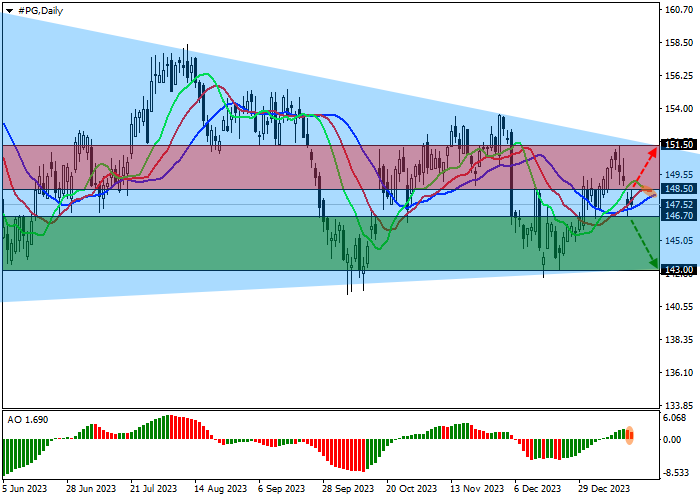Click the 146.70 price level label

(x=678, y=216)
